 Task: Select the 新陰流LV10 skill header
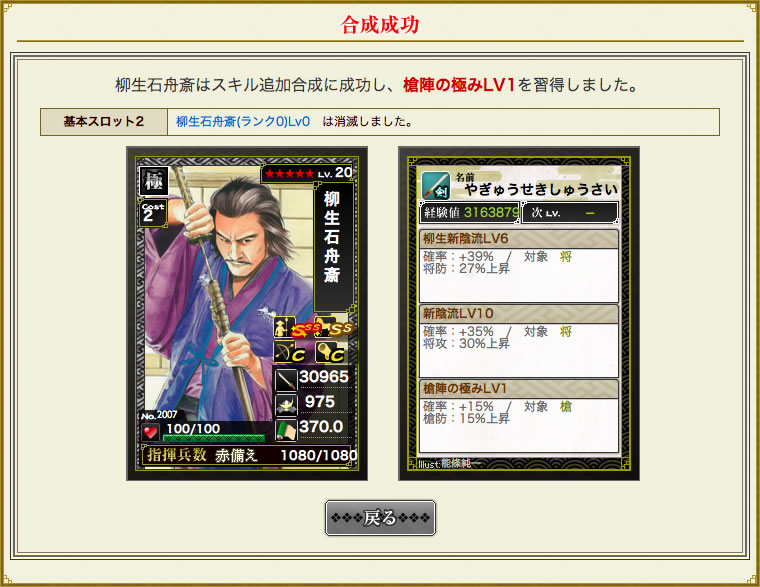pyautogui.click(x=518, y=313)
